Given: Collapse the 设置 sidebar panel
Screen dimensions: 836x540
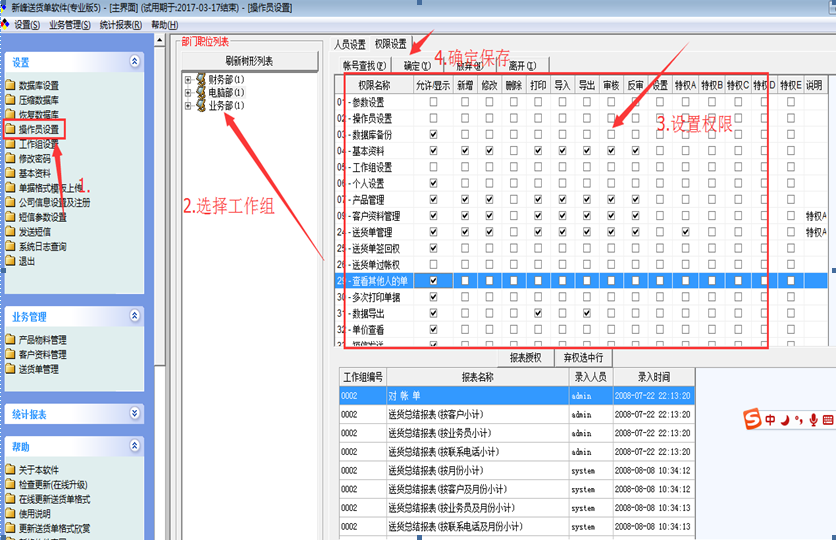Looking at the screenshot, I should [x=135, y=61].
